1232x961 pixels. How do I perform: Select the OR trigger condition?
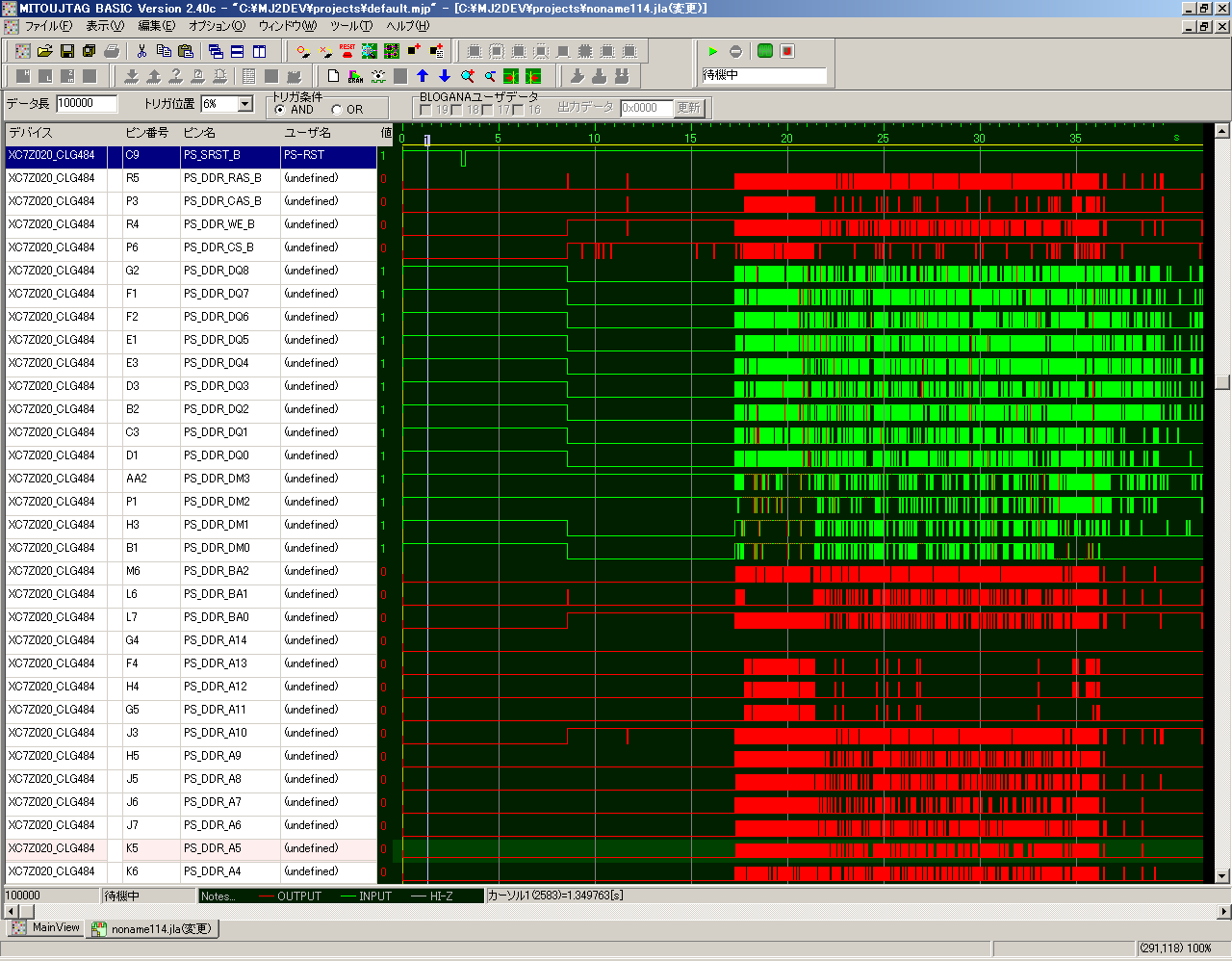pyautogui.click(x=336, y=110)
